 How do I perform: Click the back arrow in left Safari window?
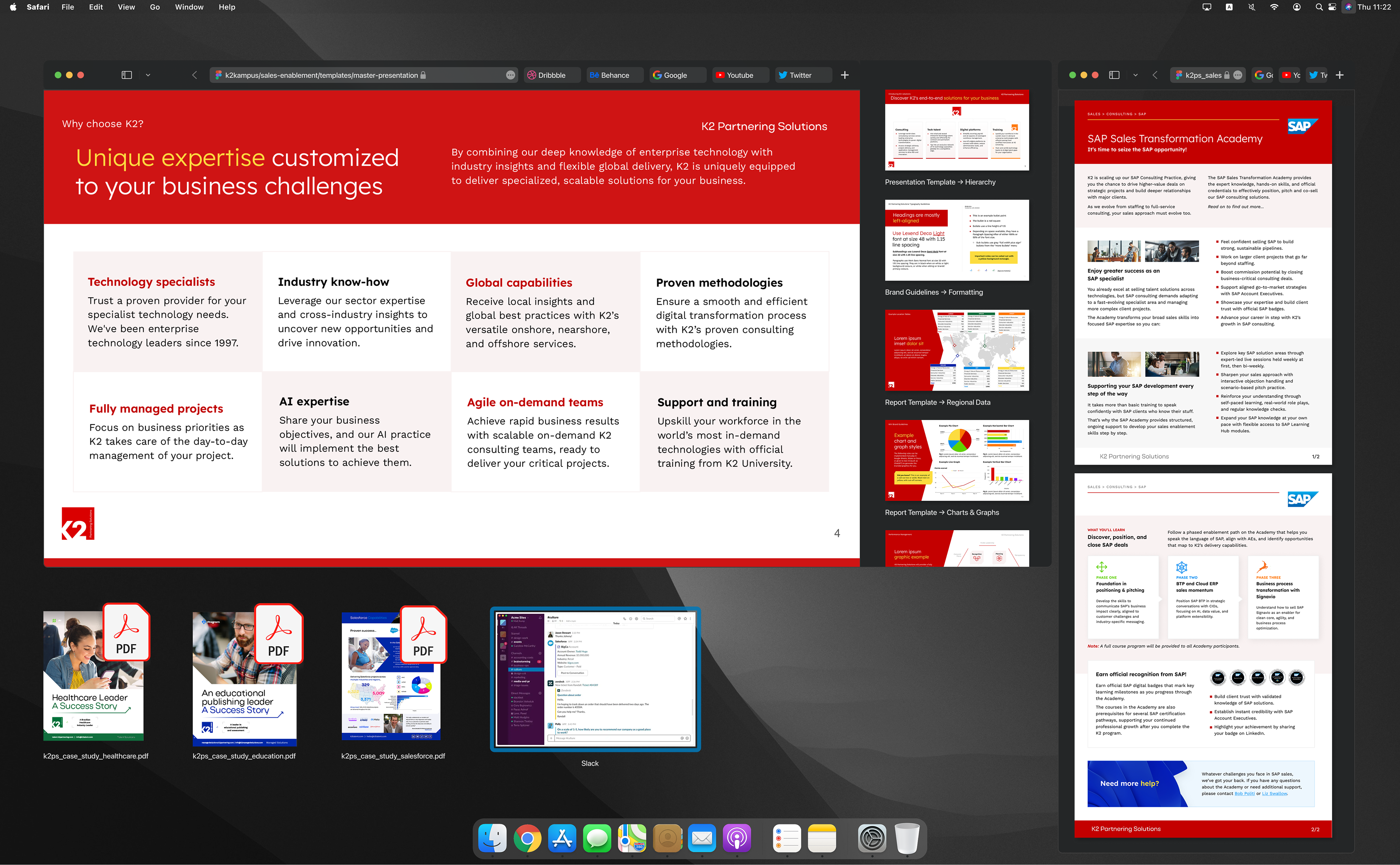(x=194, y=75)
